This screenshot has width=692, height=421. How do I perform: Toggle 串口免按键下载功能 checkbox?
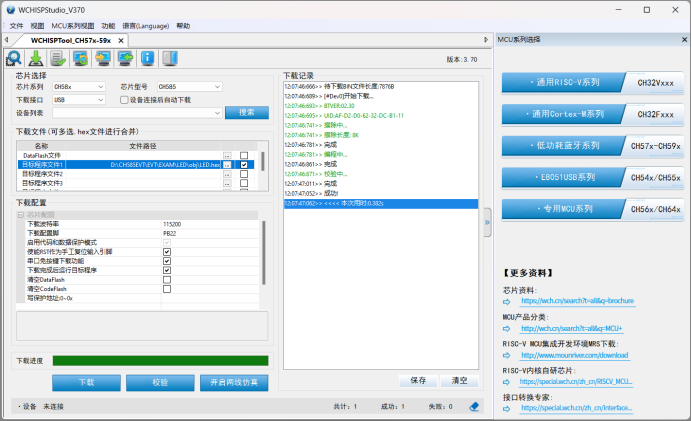pyautogui.click(x=167, y=261)
